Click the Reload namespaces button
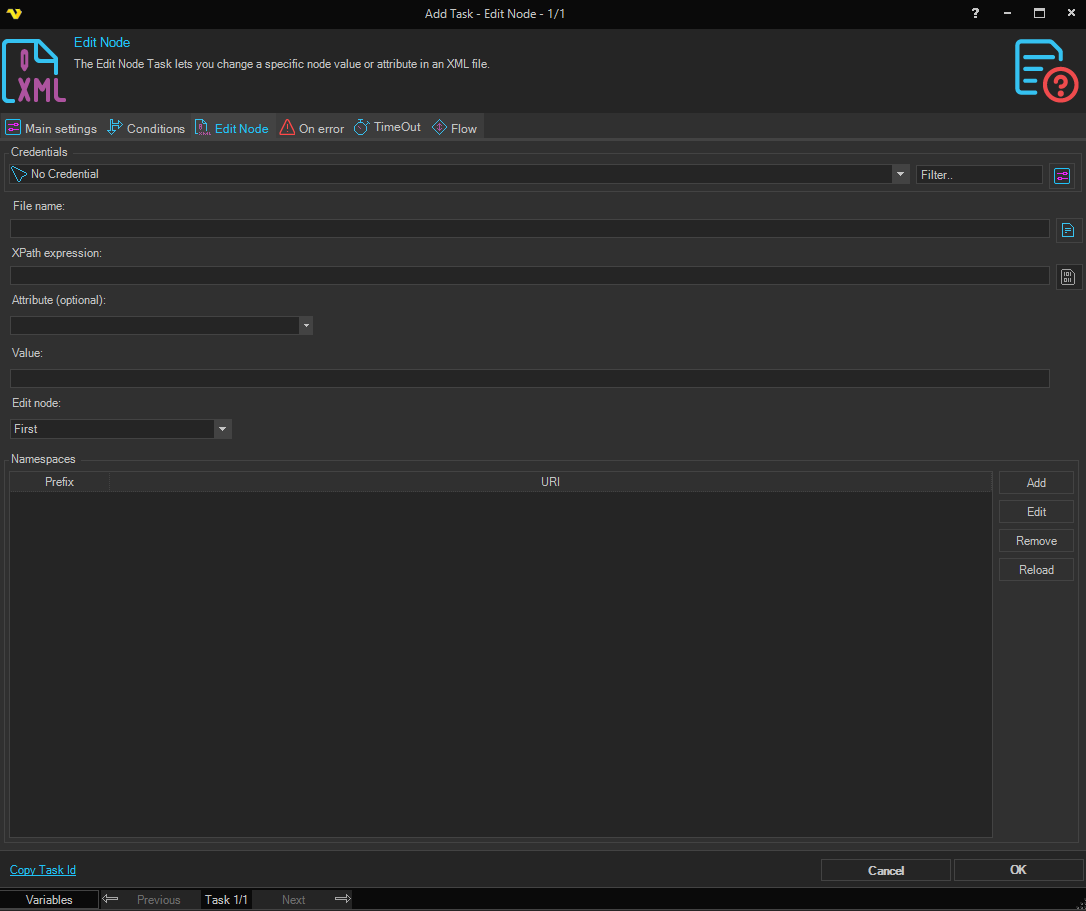 pos(1036,570)
